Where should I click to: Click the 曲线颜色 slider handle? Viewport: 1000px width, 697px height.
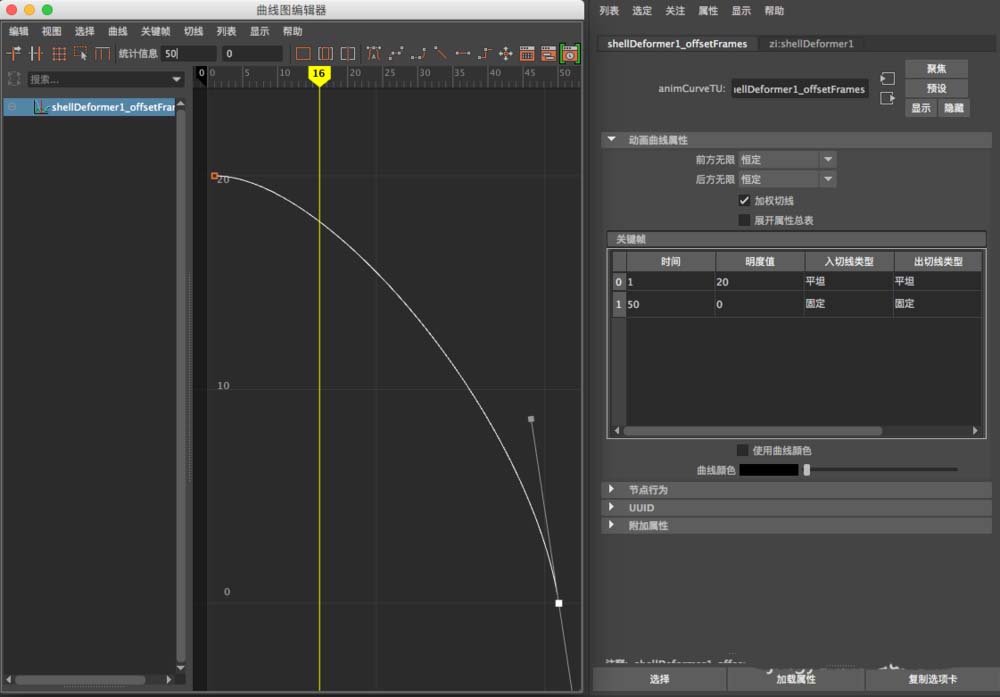[807, 470]
